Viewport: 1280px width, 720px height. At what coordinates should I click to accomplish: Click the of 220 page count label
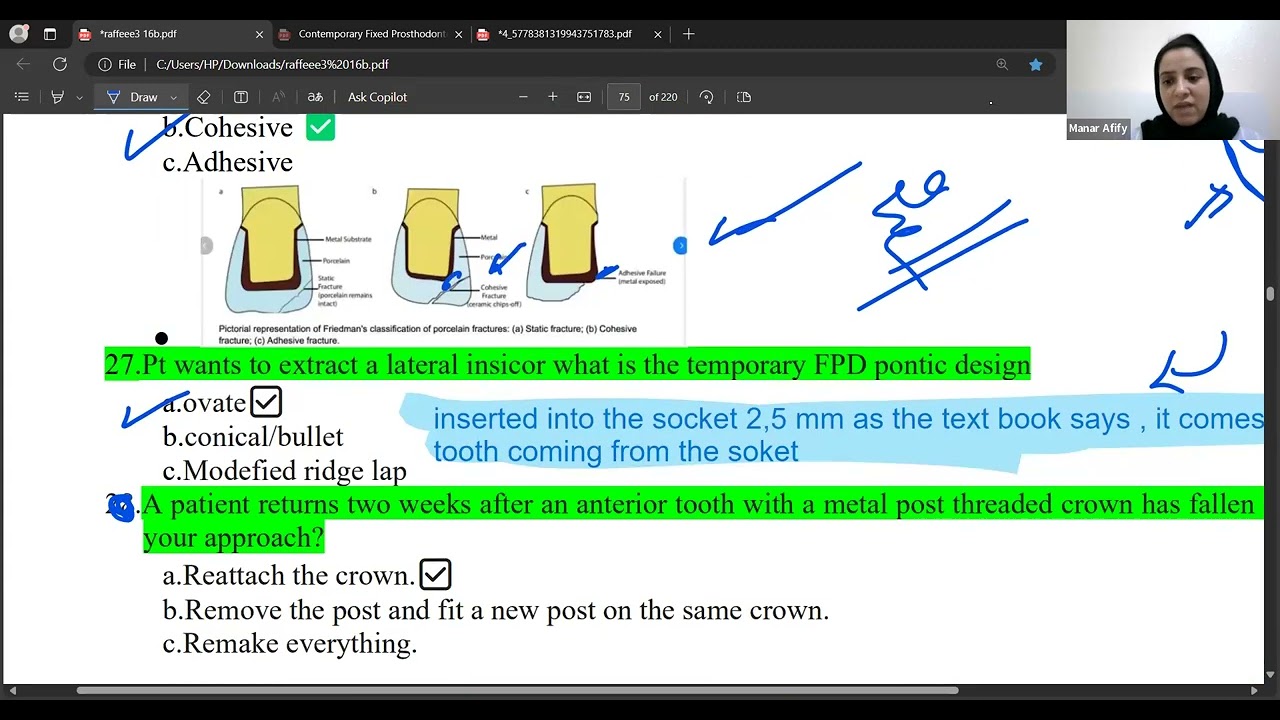point(663,97)
